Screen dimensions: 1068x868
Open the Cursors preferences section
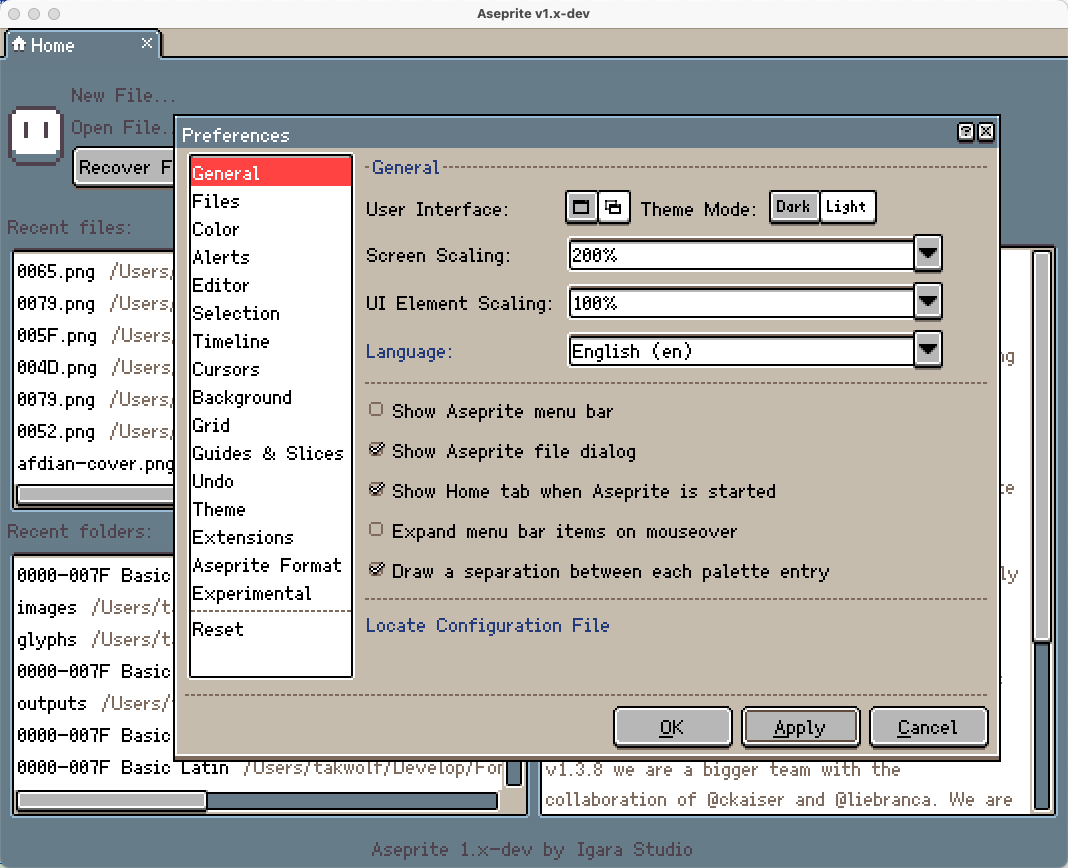[270, 369]
